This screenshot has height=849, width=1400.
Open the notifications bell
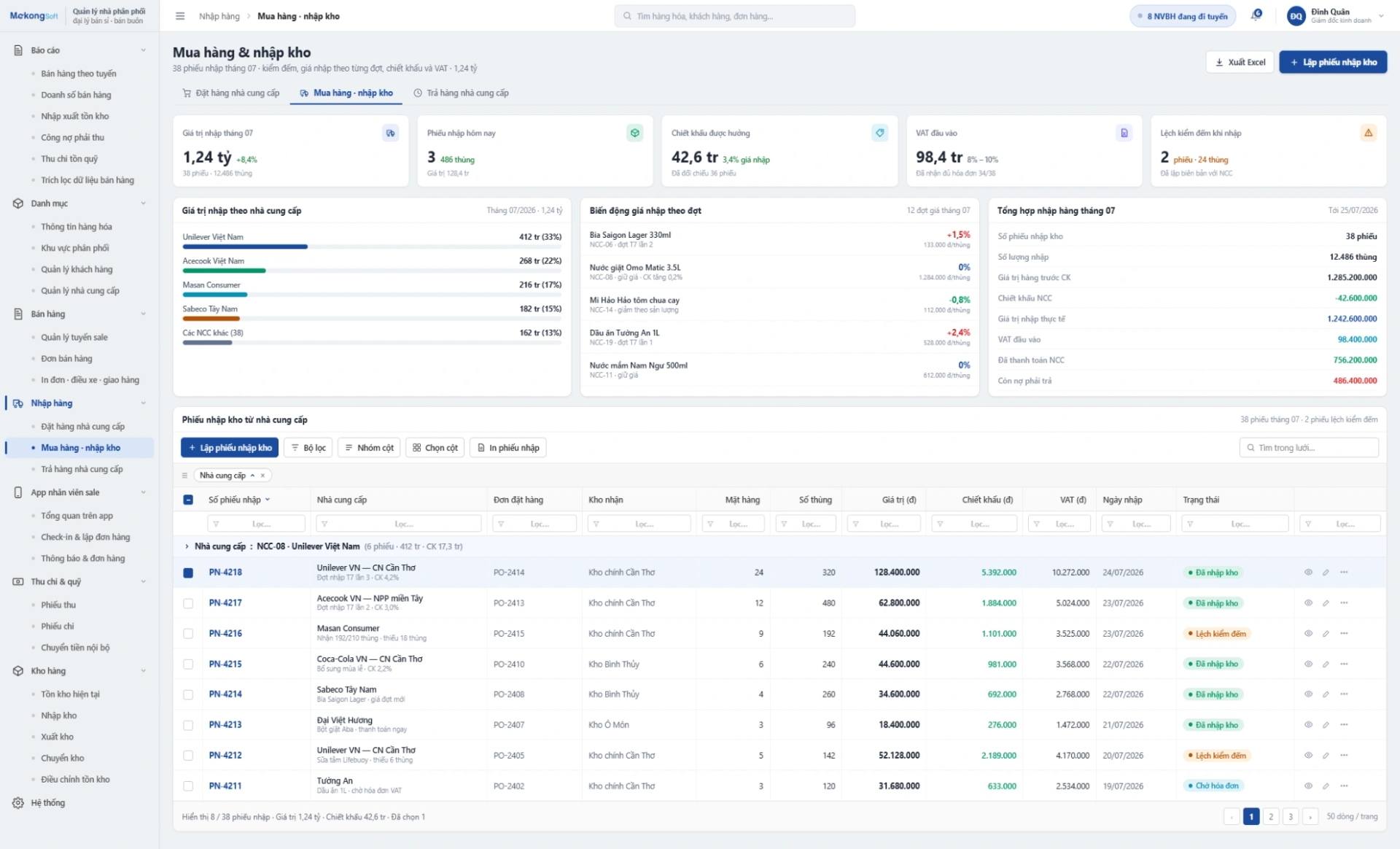[1256, 15]
